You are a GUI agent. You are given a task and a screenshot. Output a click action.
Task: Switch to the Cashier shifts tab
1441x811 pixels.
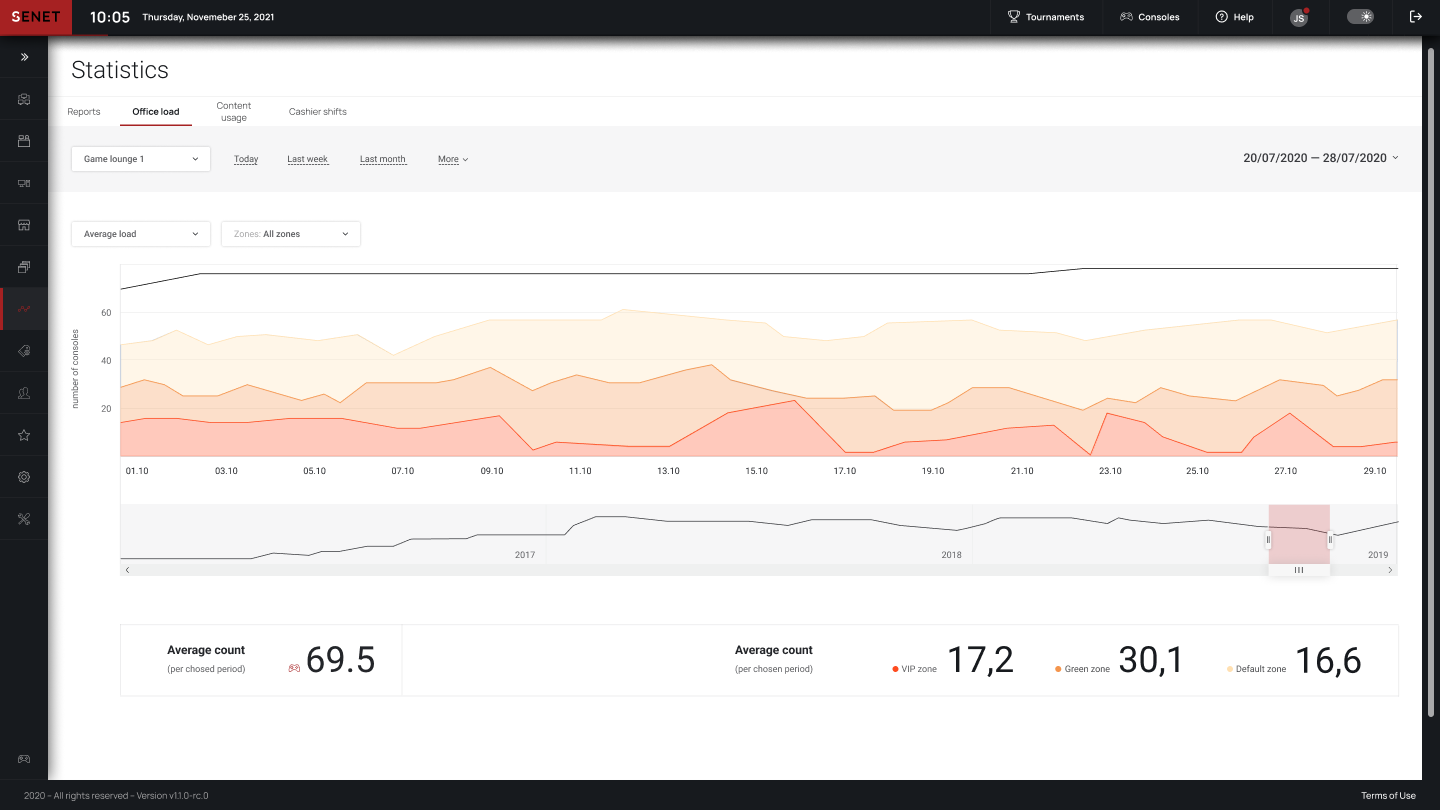coord(318,112)
